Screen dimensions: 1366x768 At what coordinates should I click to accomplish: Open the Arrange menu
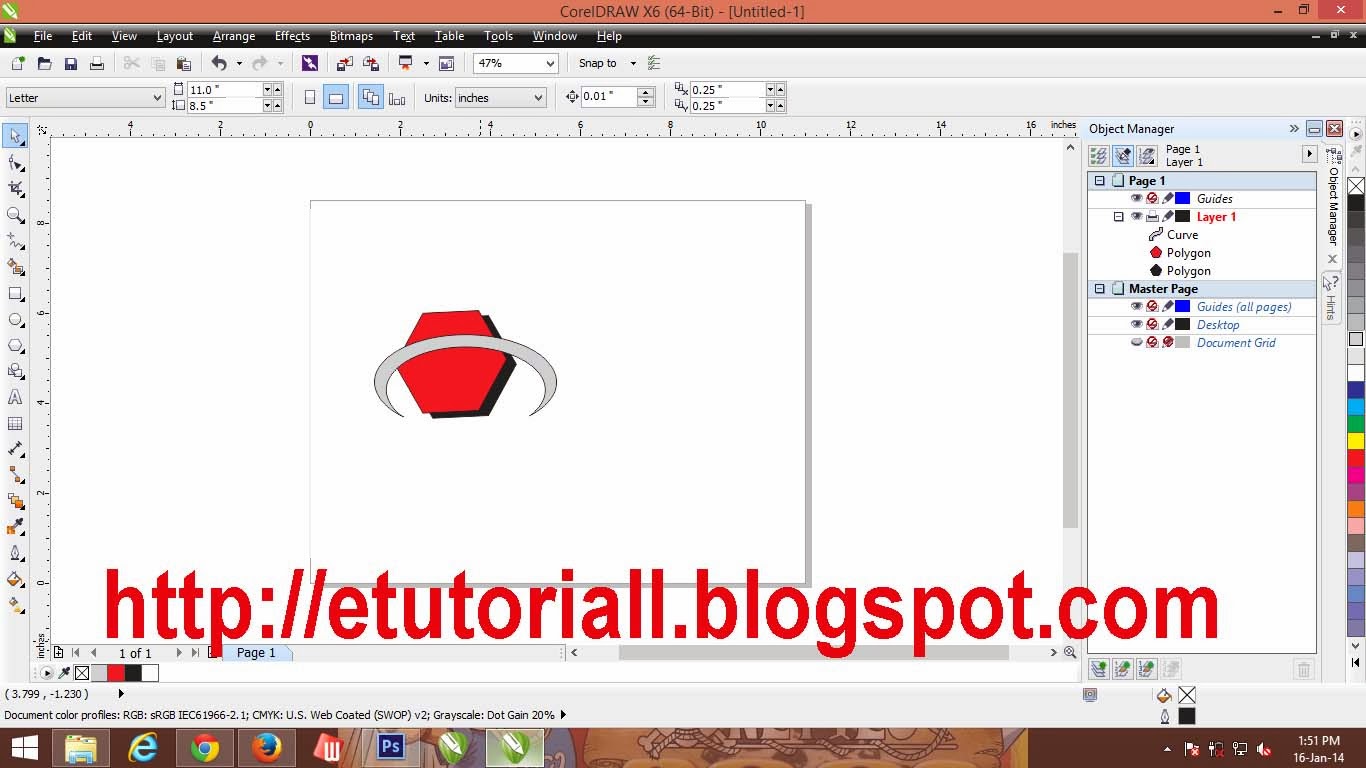pos(234,36)
